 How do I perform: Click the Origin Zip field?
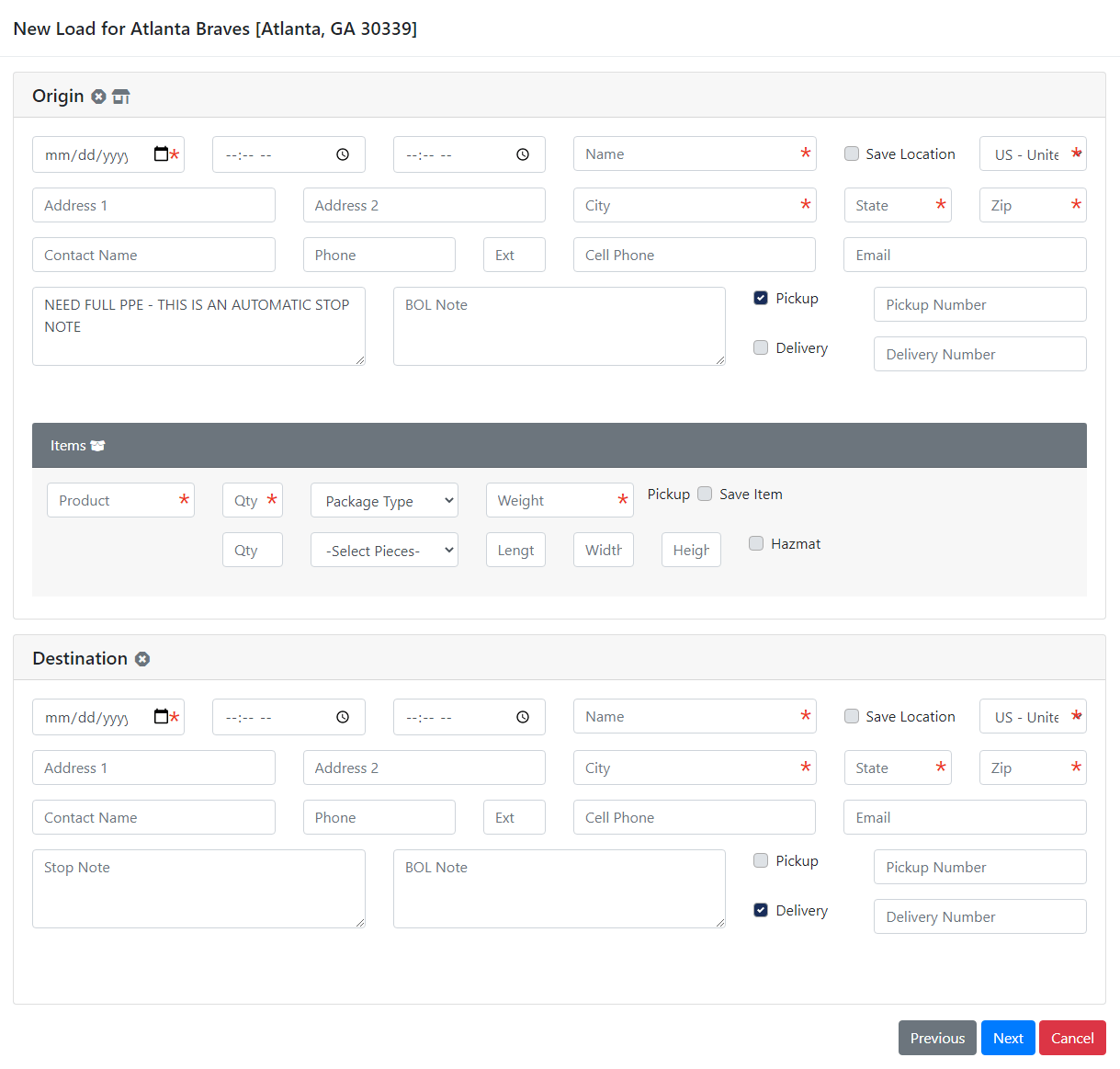(1033, 205)
